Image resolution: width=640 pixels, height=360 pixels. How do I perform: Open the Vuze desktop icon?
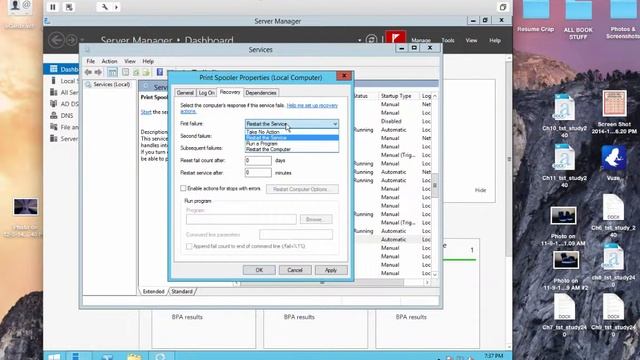613,162
